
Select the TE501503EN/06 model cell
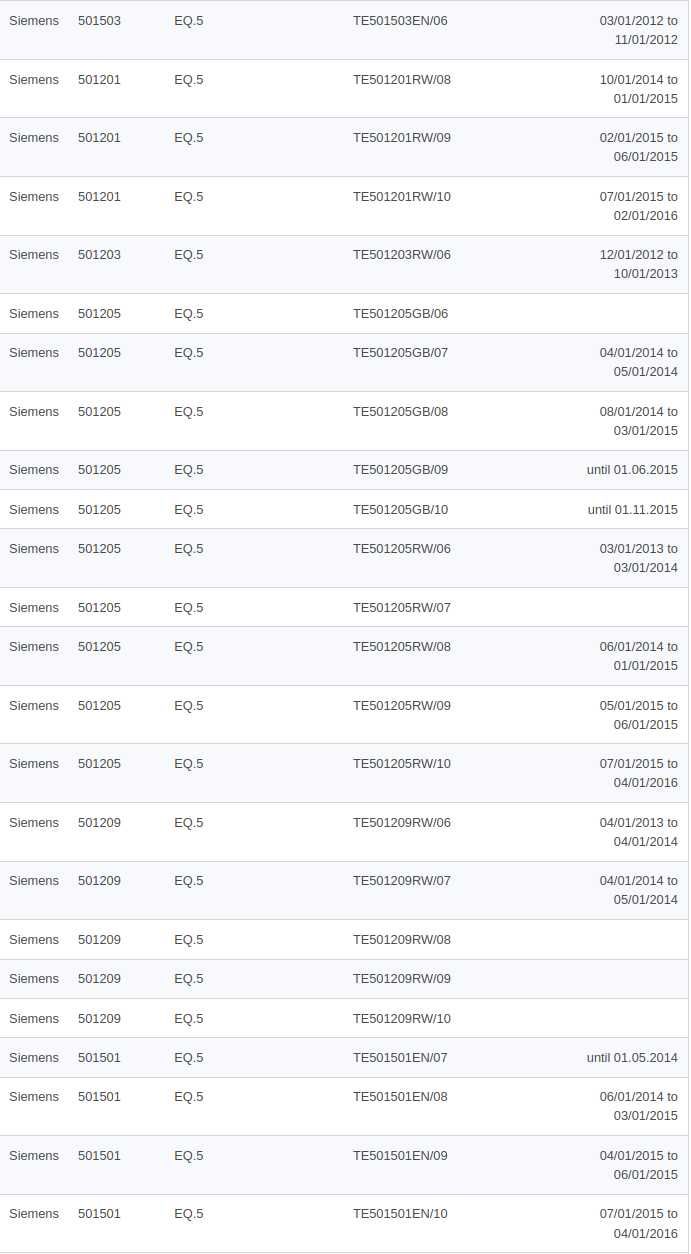[x=400, y=21]
